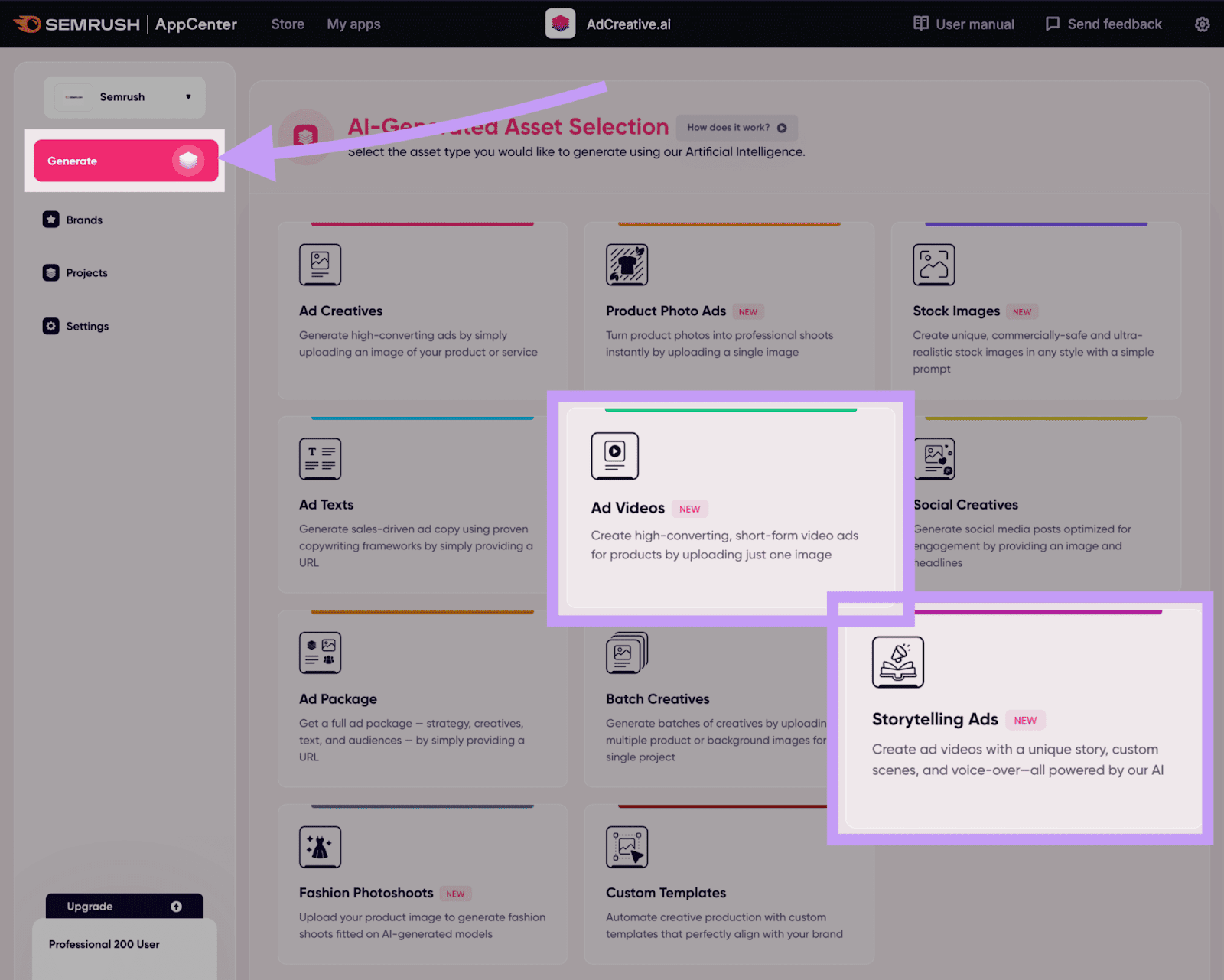Click the Upgrade button
Screen dimensions: 1224x980
coord(124,906)
